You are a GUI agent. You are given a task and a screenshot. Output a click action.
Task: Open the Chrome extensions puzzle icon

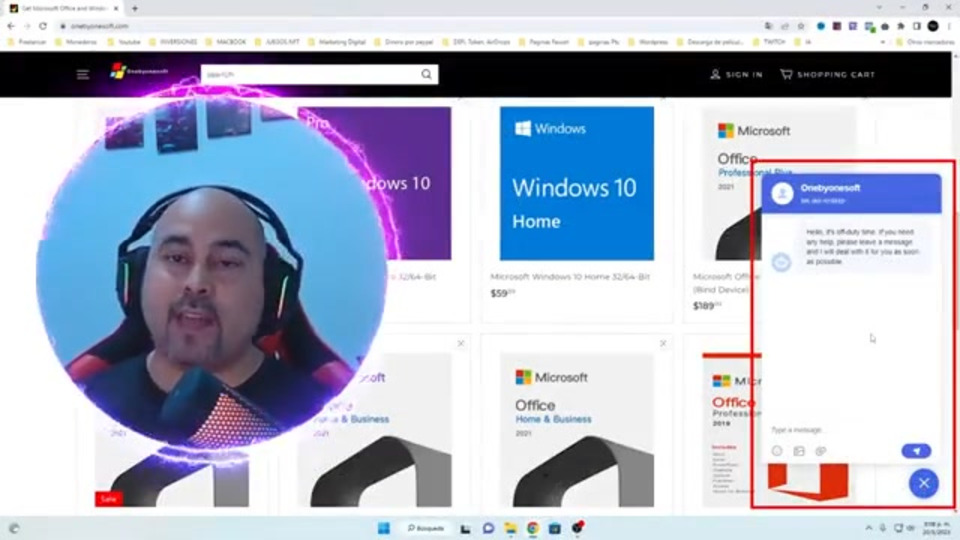901,26
